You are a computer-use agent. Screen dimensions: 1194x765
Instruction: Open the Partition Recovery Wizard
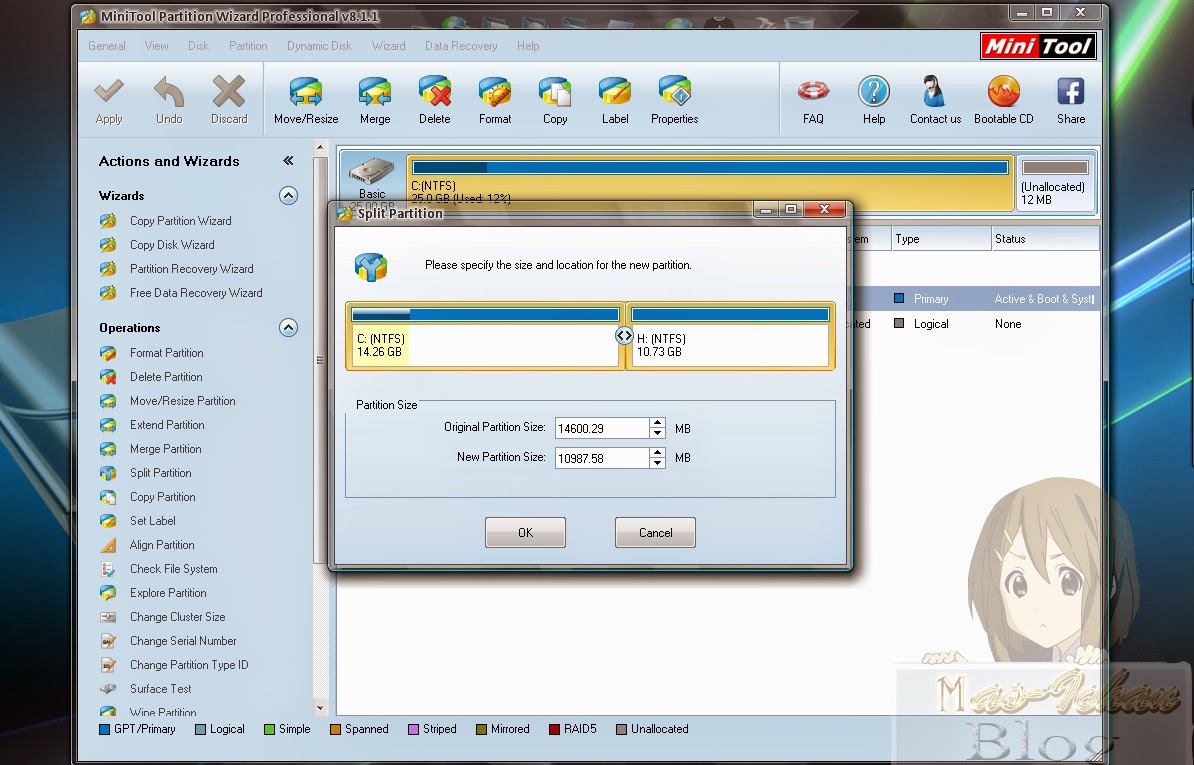click(x=191, y=269)
